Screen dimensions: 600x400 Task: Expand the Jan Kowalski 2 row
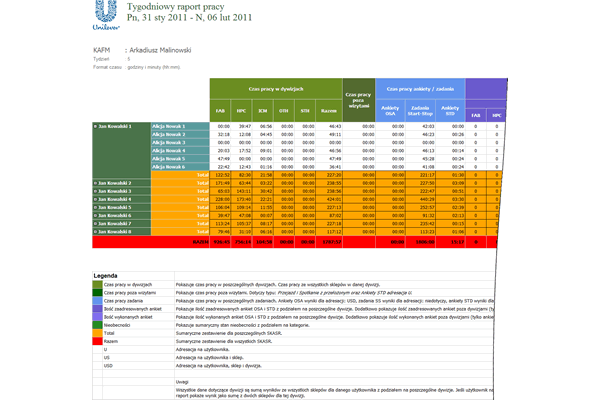[95, 183]
